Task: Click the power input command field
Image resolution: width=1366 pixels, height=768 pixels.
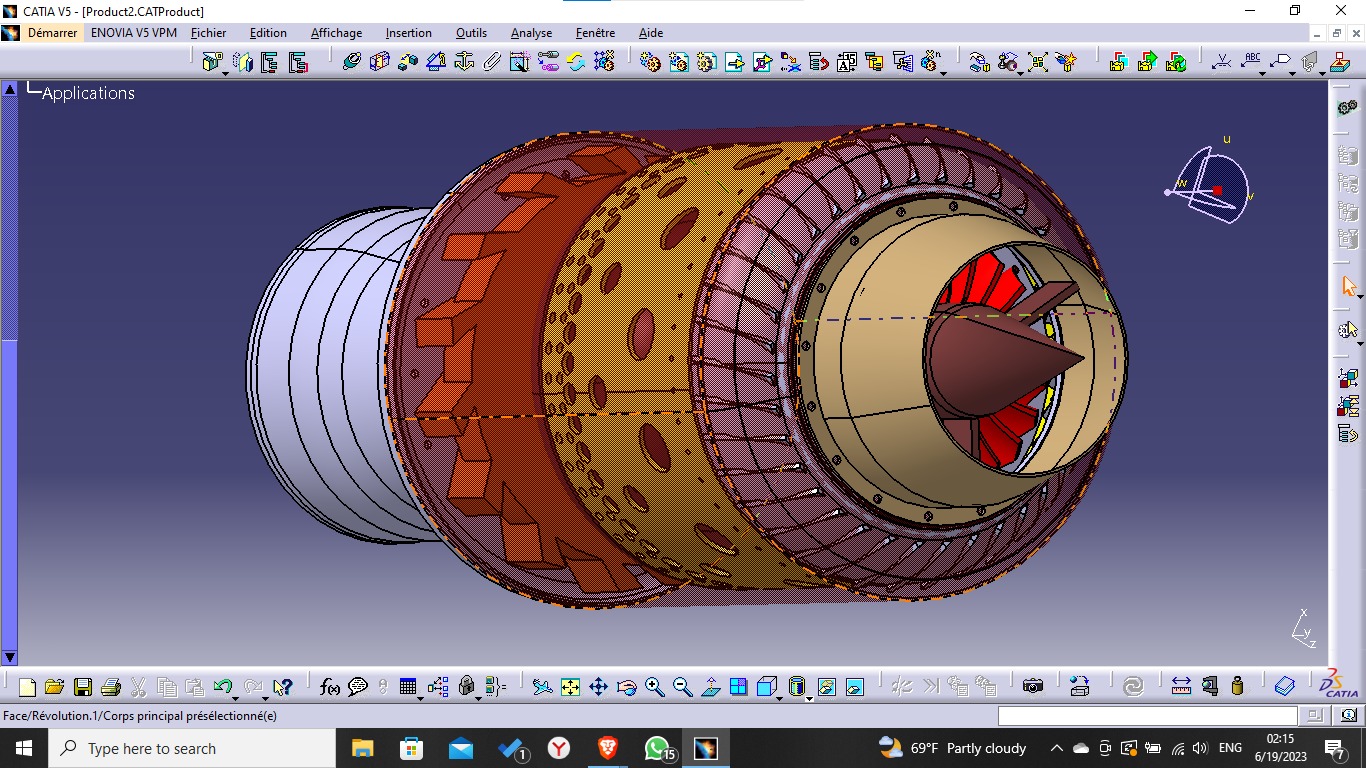Action: 1147,715
